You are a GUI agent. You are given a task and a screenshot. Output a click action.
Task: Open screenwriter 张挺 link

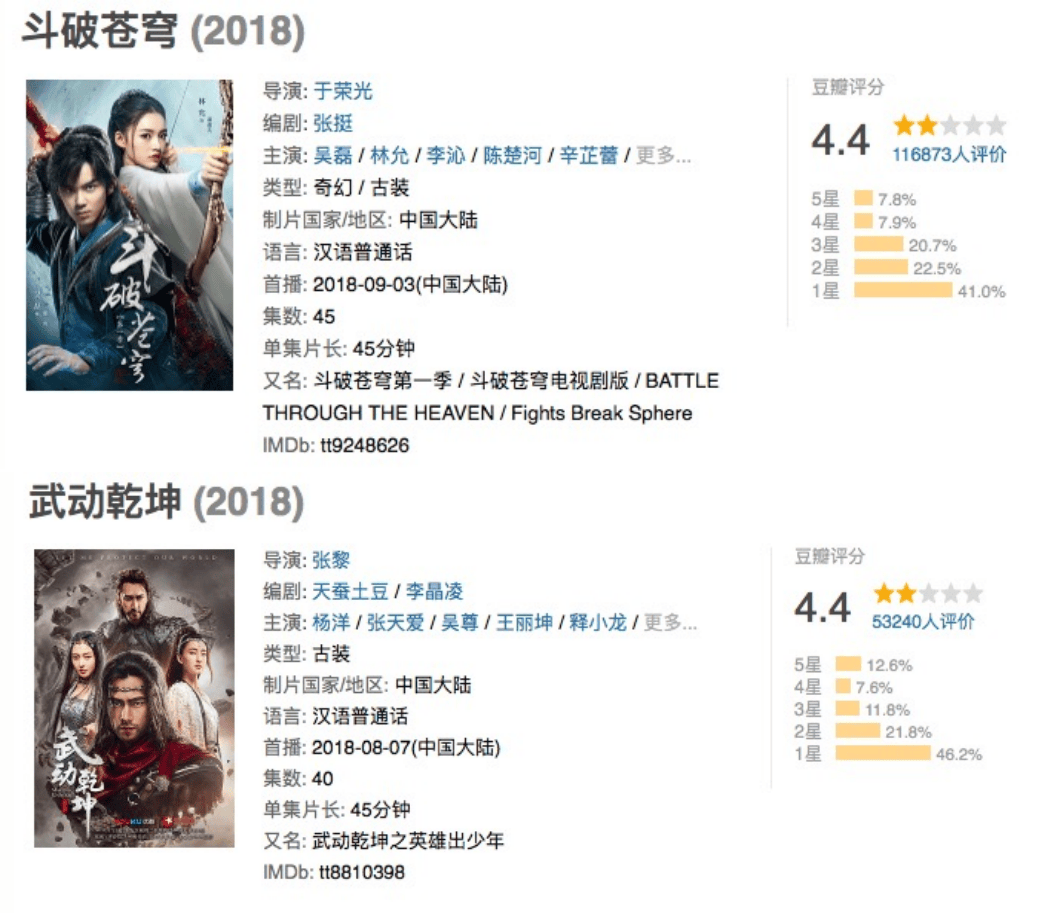click(333, 123)
